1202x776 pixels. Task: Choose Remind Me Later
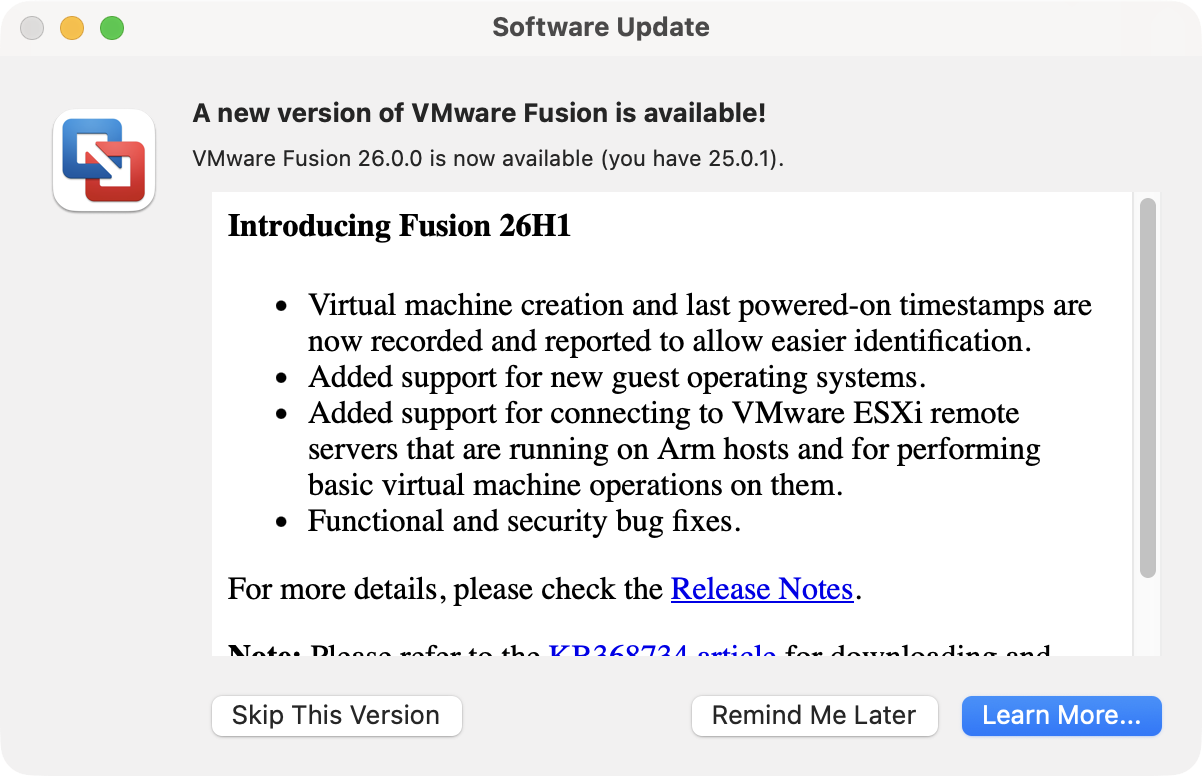click(x=814, y=716)
